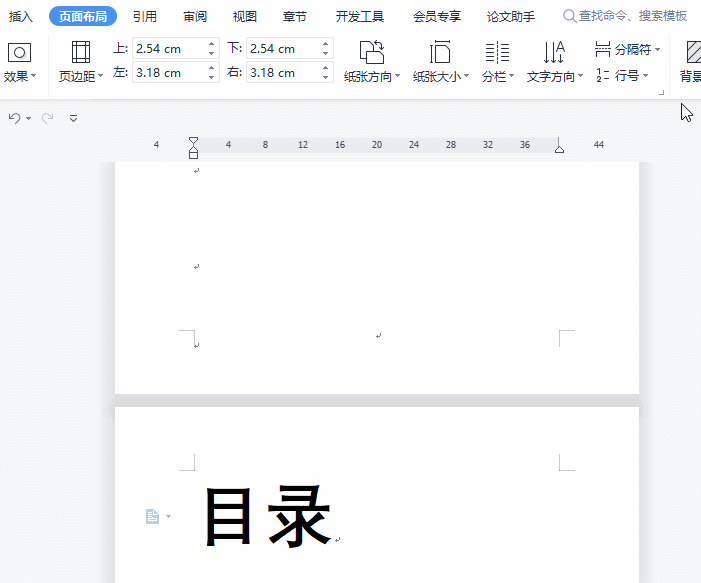Click the search magnifier icon
This screenshot has height=583, width=701.
[569, 16]
